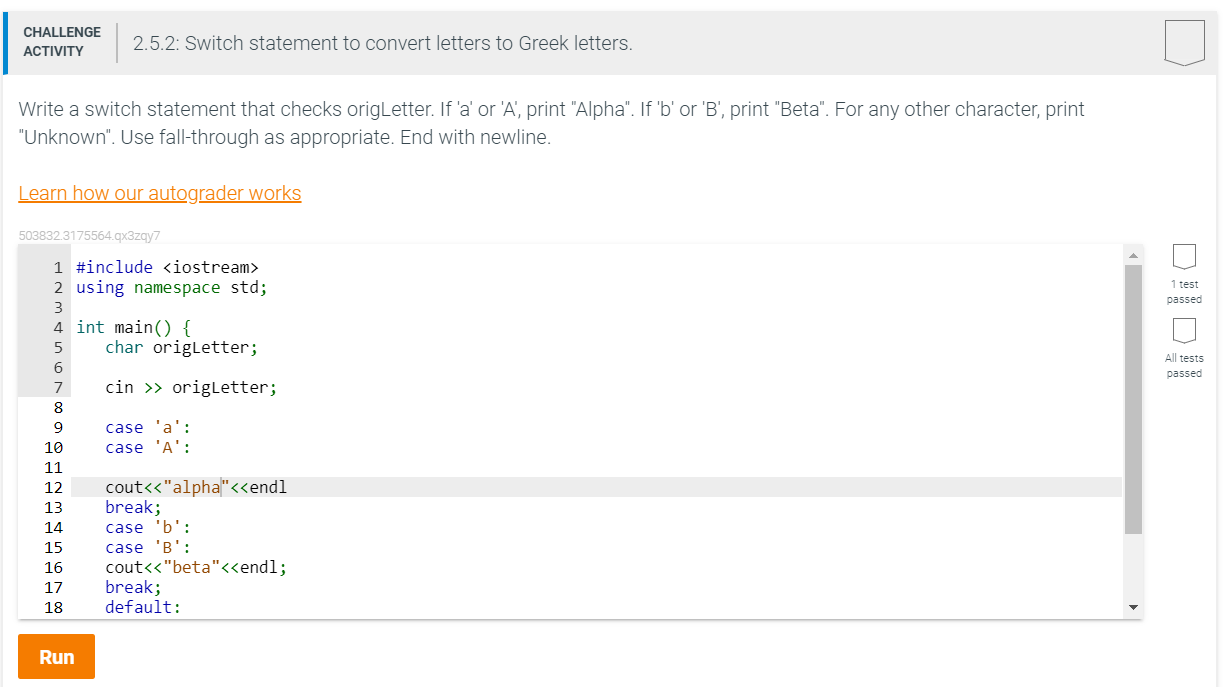Select the line number 12 in the gutter
The height and width of the screenshot is (687, 1227).
(x=53, y=487)
